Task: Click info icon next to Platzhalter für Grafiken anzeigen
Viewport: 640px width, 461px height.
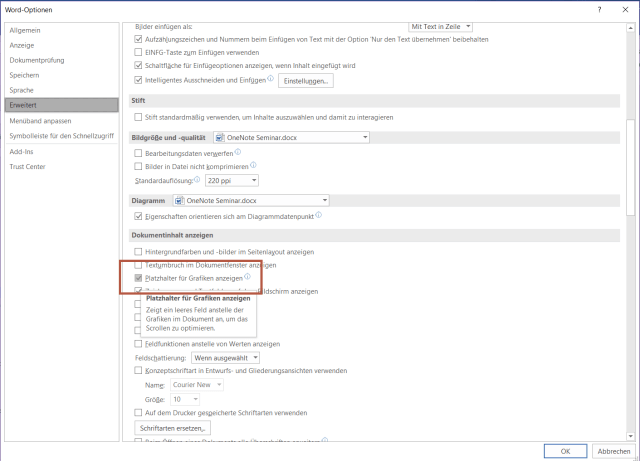Action: click(247, 278)
